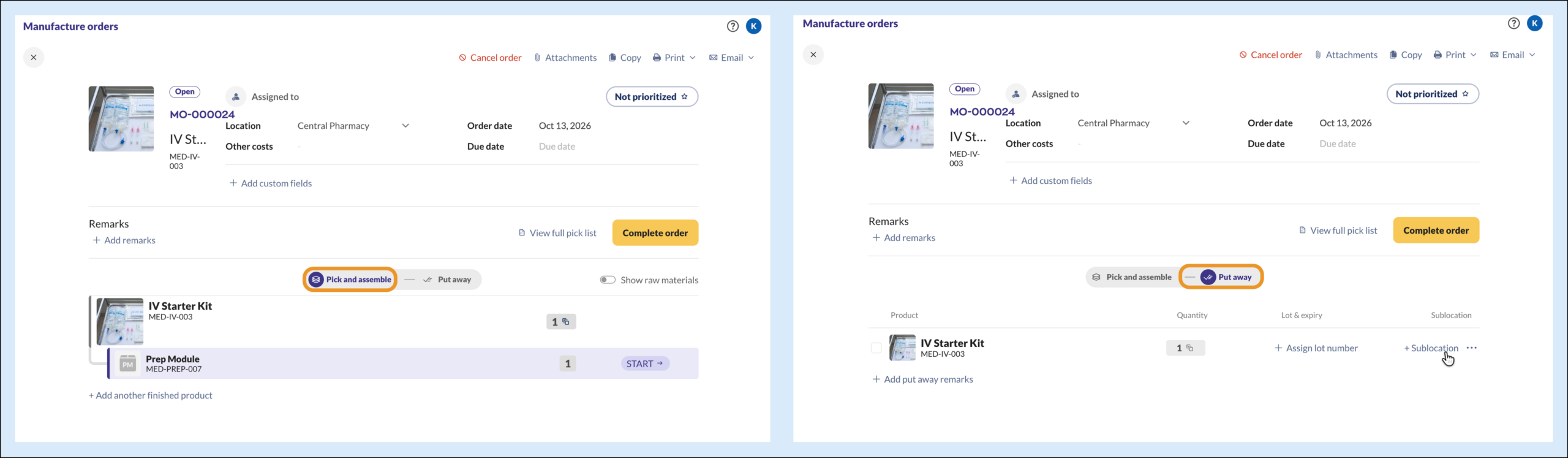The image size is (1568, 458).
Task: Click Copy in left panel toolbar
Action: click(625, 58)
